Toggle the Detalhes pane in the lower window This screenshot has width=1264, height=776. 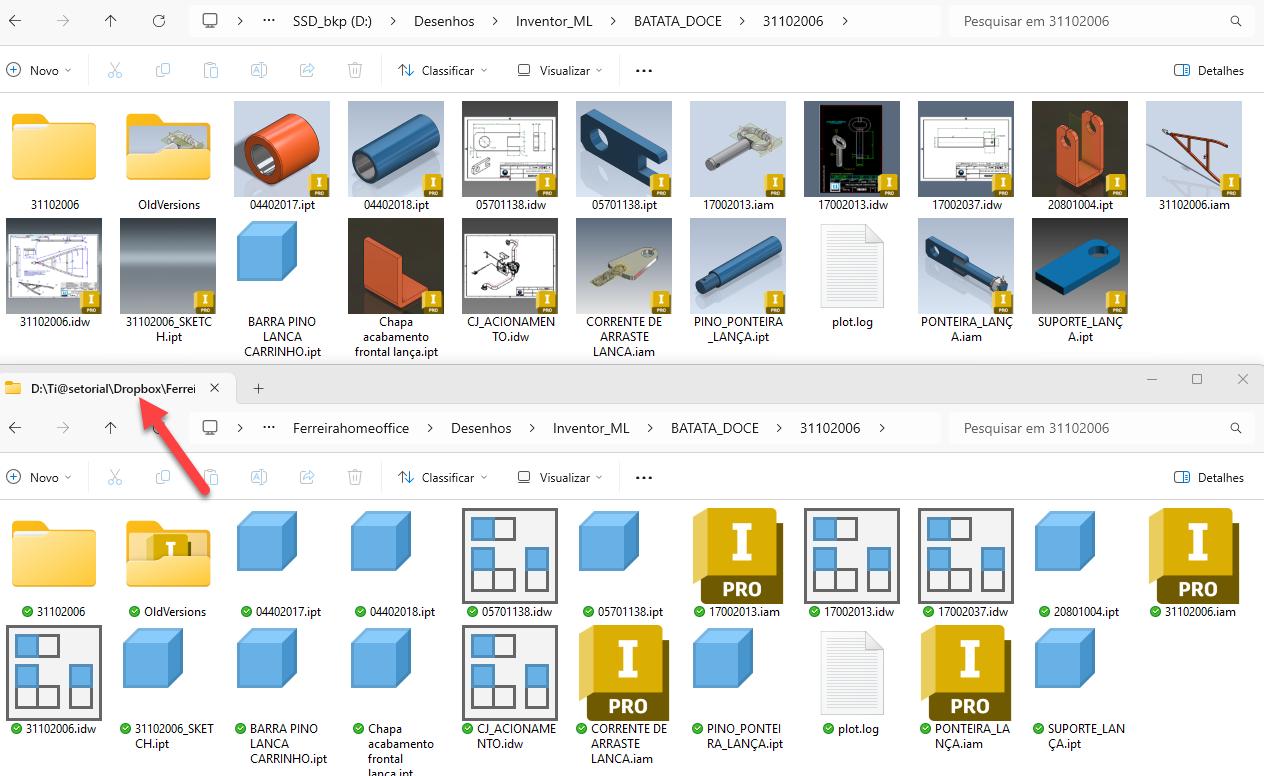[x=1208, y=477]
